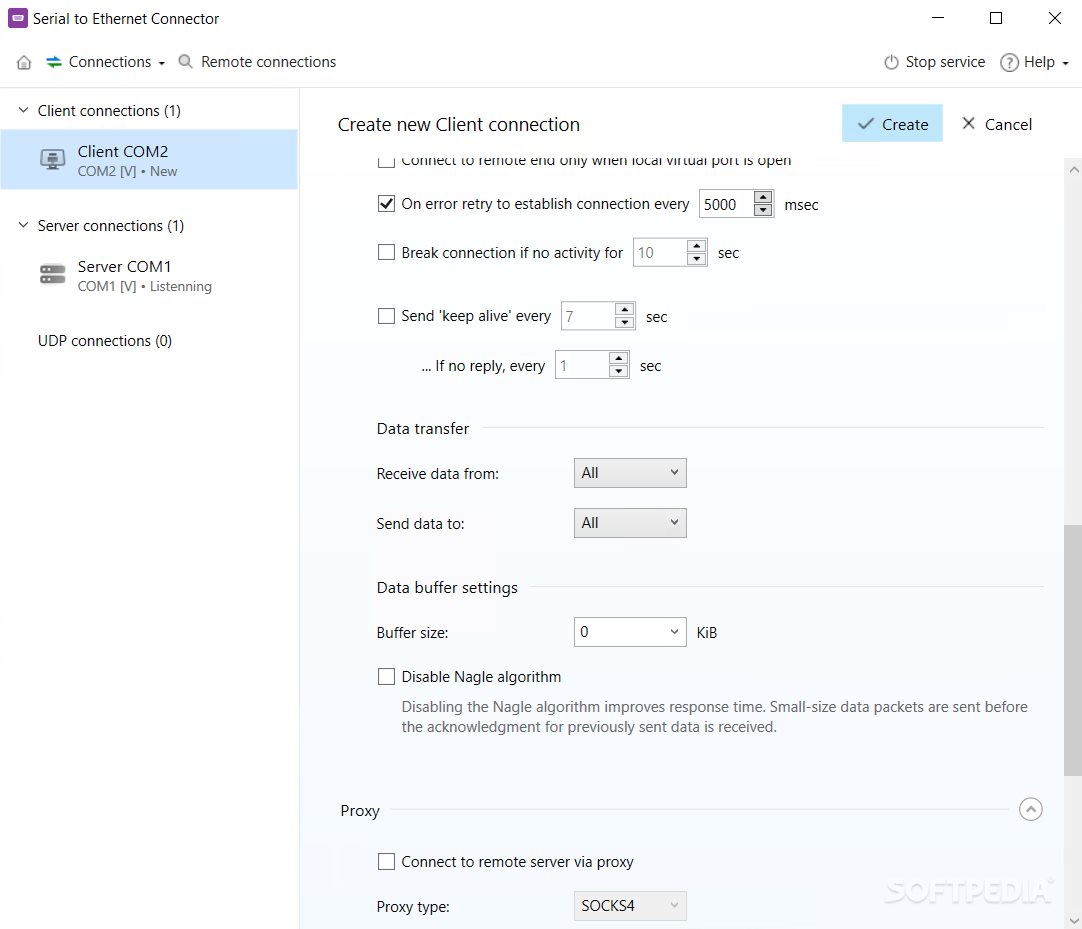Uncheck On error retry to establish connection
Image resolution: width=1082 pixels, height=929 pixels.
click(386, 204)
